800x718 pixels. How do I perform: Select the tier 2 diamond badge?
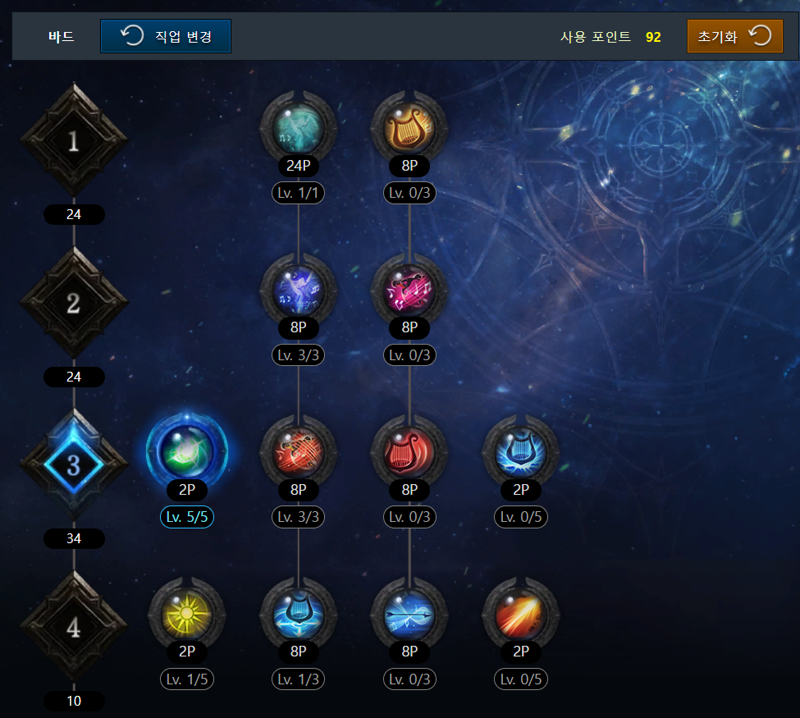click(74, 303)
